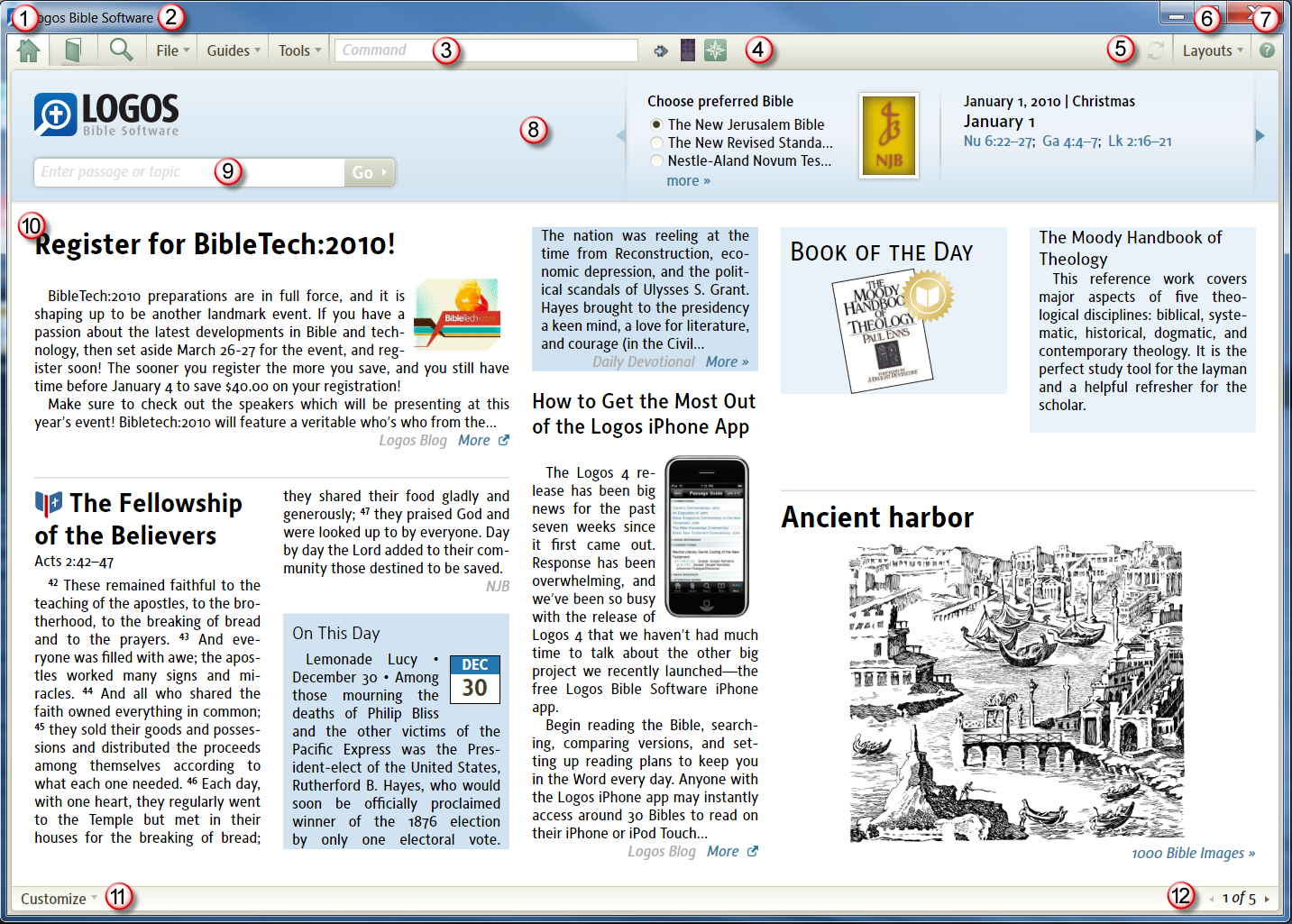Click The Moody Handbook of Theology title

click(1131, 248)
